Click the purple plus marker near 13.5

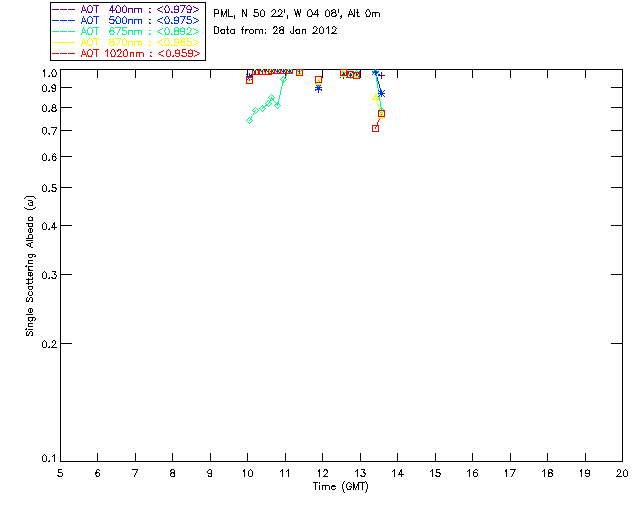click(x=382, y=76)
